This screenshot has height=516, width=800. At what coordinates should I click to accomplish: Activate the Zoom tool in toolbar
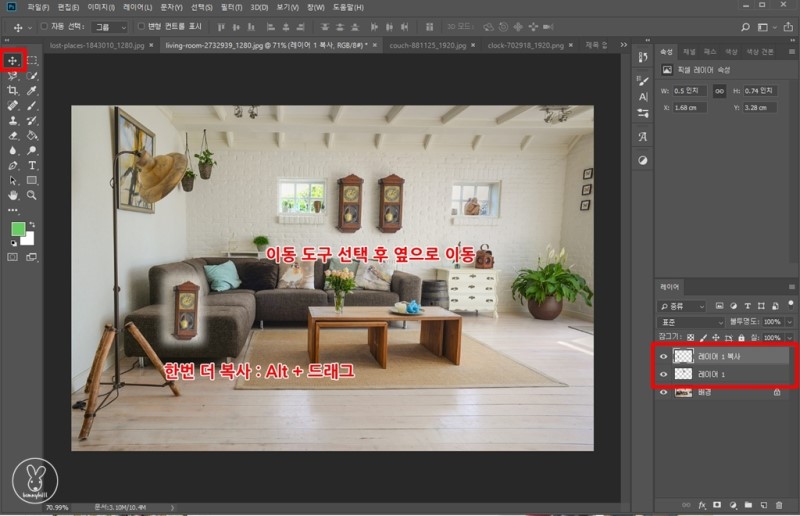(32, 196)
